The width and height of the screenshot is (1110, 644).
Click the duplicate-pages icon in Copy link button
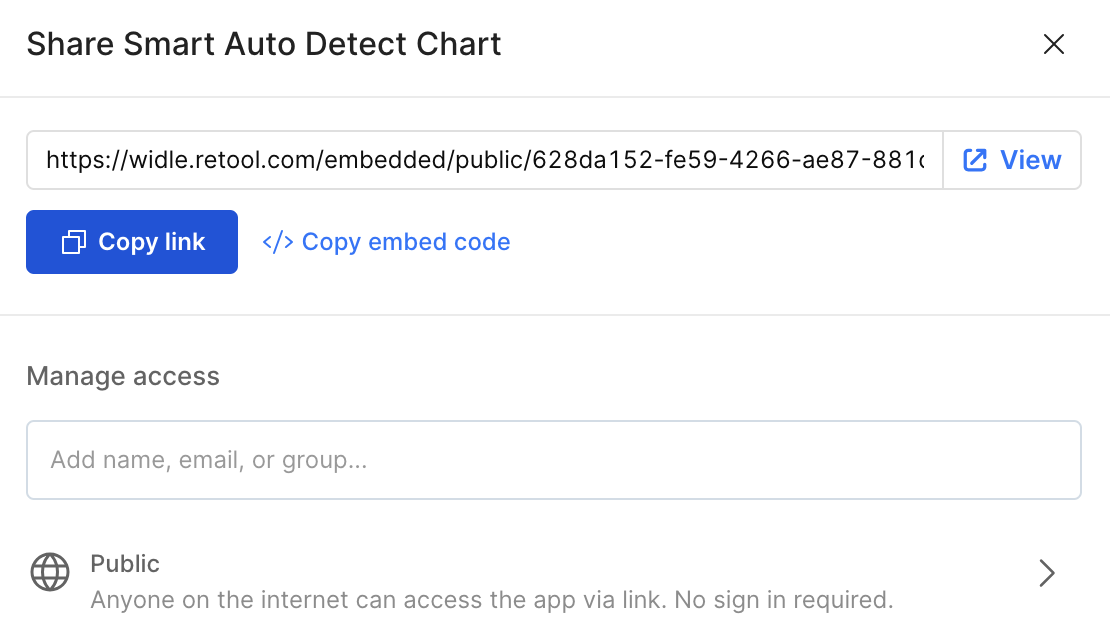click(x=74, y=242)
